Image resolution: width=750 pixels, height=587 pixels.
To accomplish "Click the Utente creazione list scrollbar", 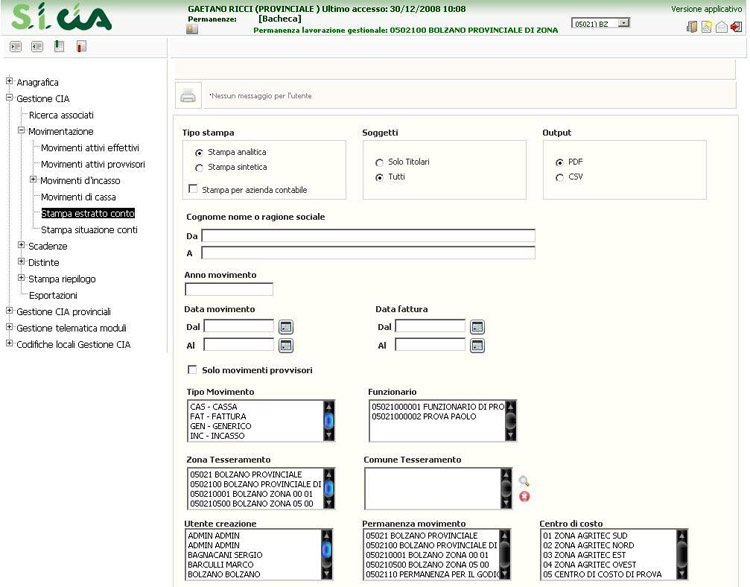I will click(x=327, y=554).
